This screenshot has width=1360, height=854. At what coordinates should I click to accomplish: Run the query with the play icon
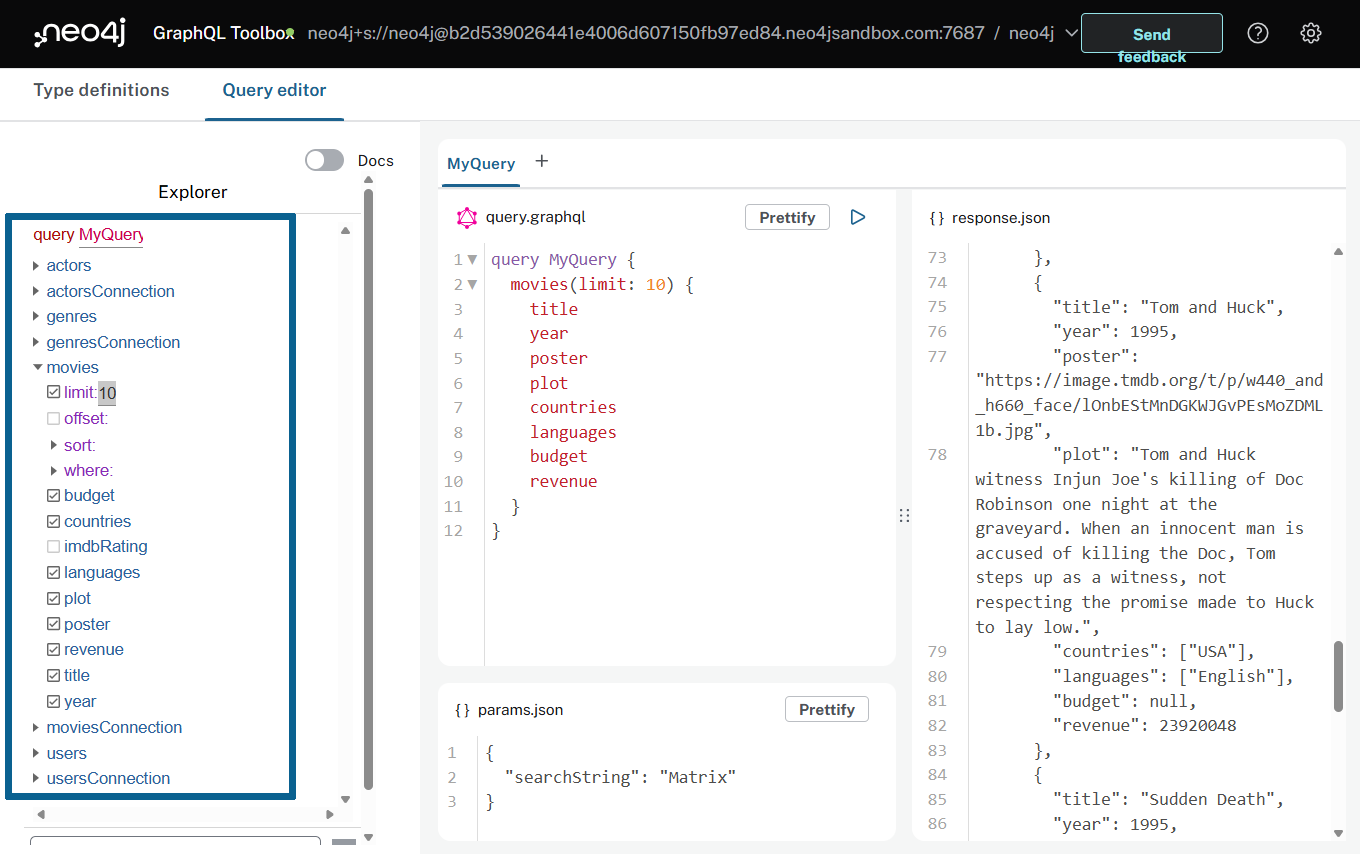point(857,217)
